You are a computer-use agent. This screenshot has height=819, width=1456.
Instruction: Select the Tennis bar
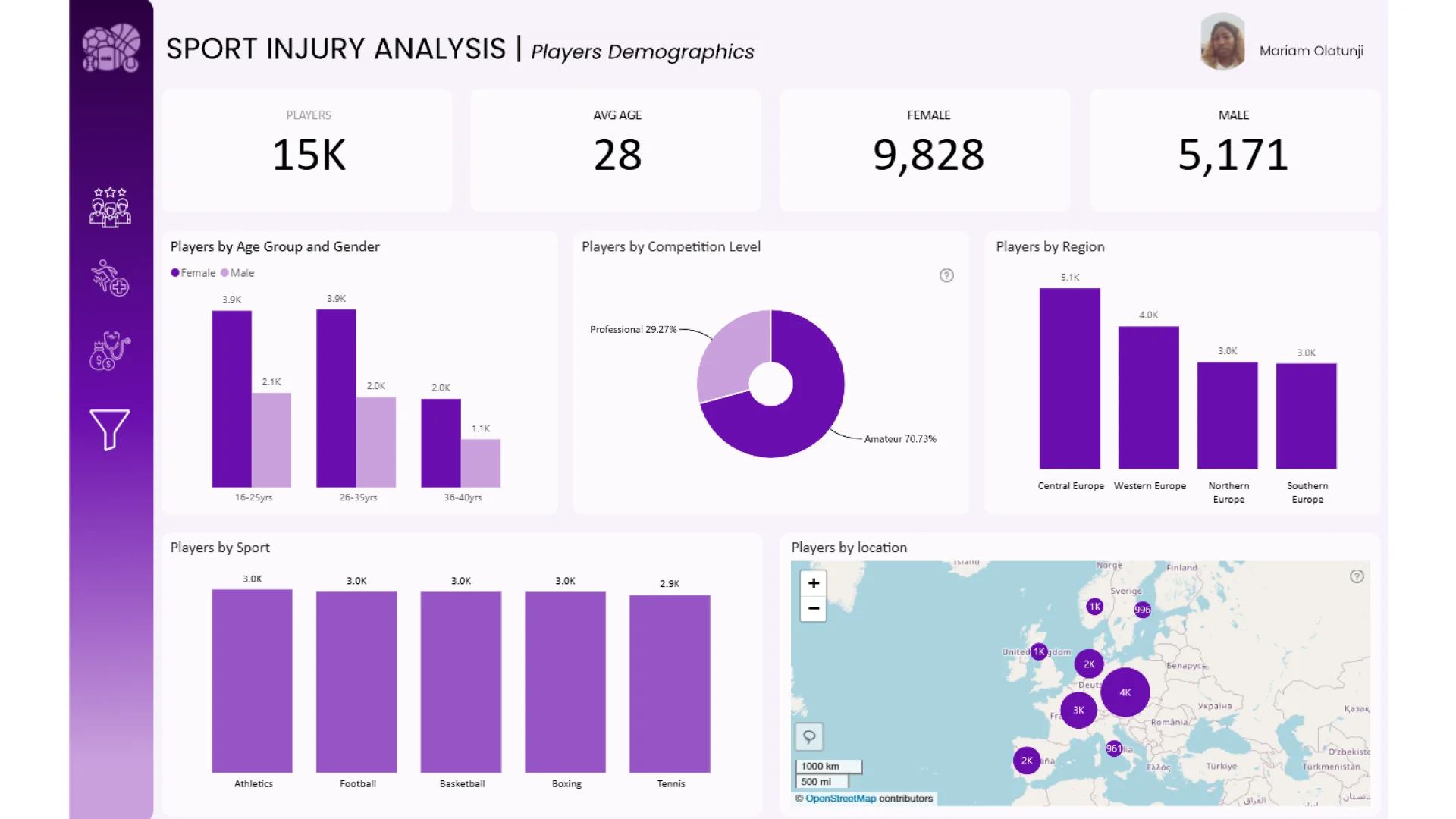click(670, 684)
